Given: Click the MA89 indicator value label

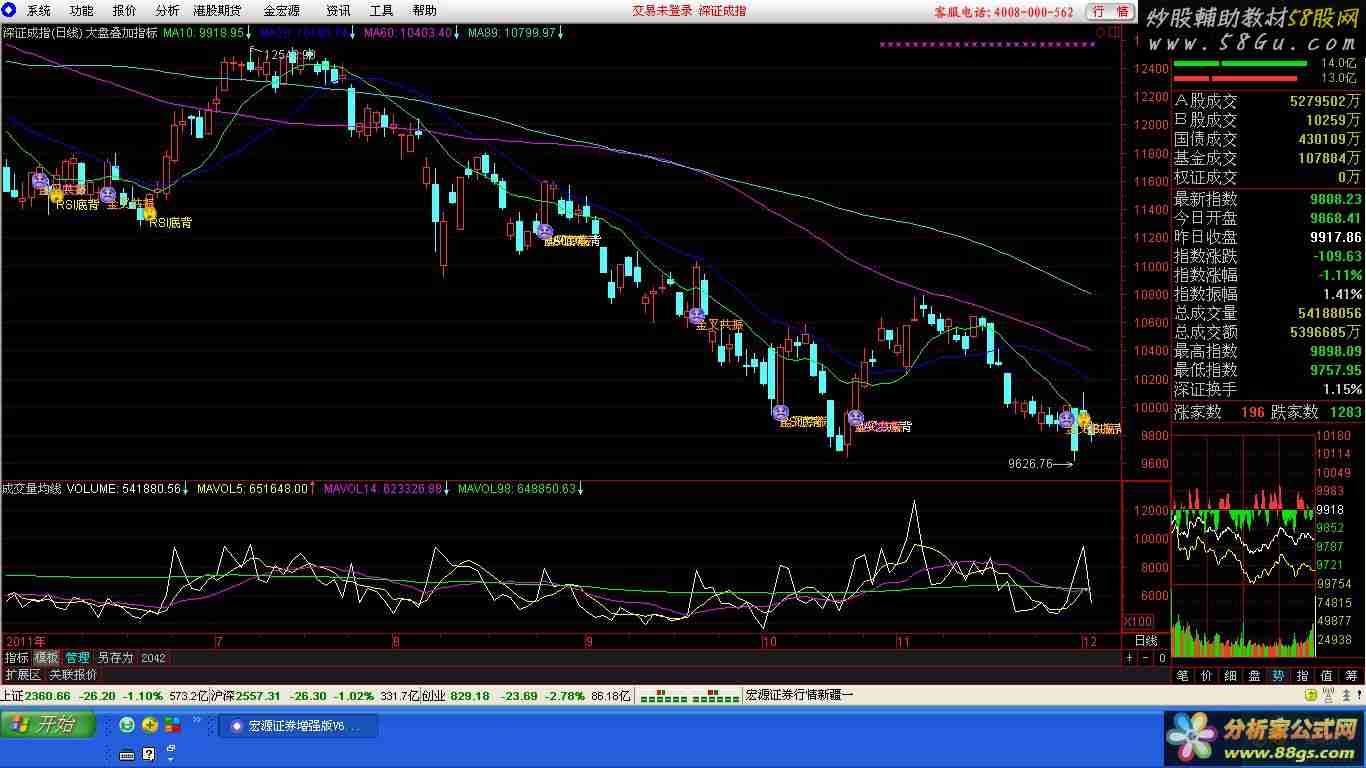Looking at the screenshot, I should [515, 33].
